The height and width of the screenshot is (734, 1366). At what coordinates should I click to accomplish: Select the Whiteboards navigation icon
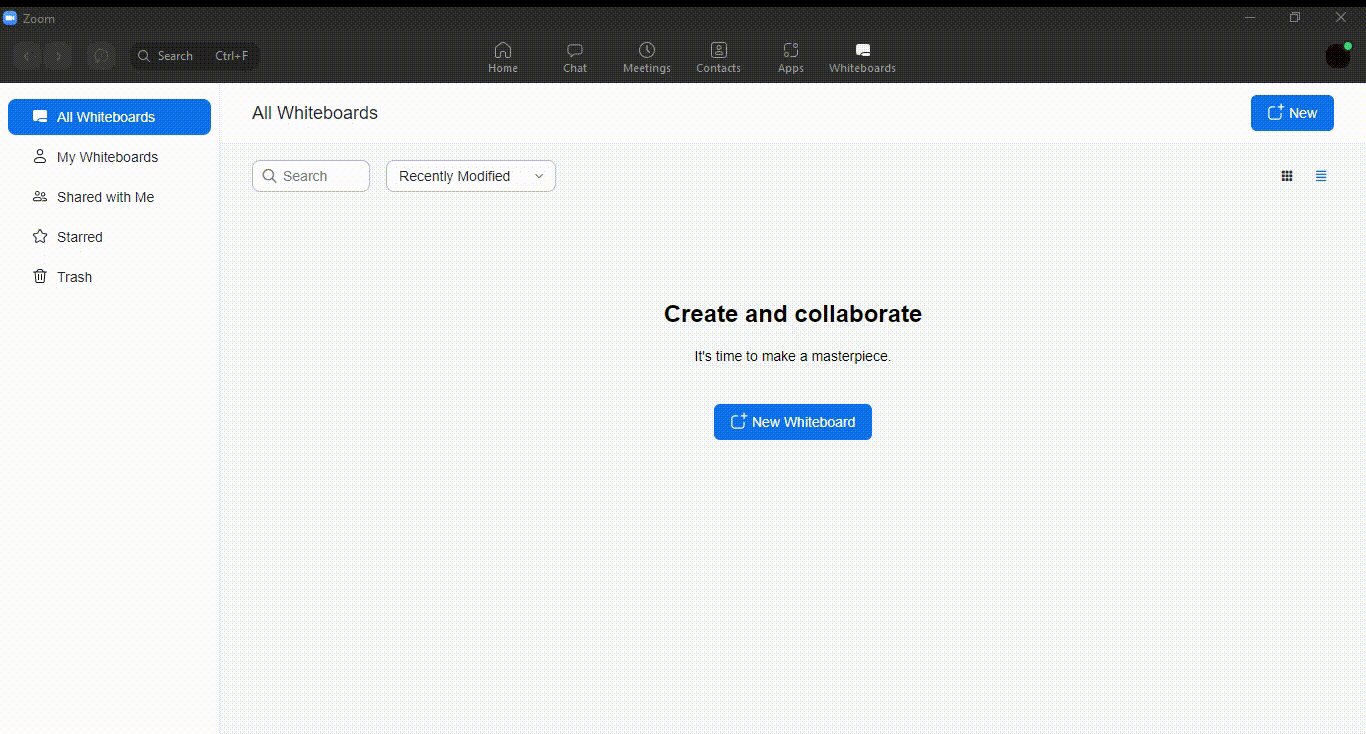tap(860, 53)
